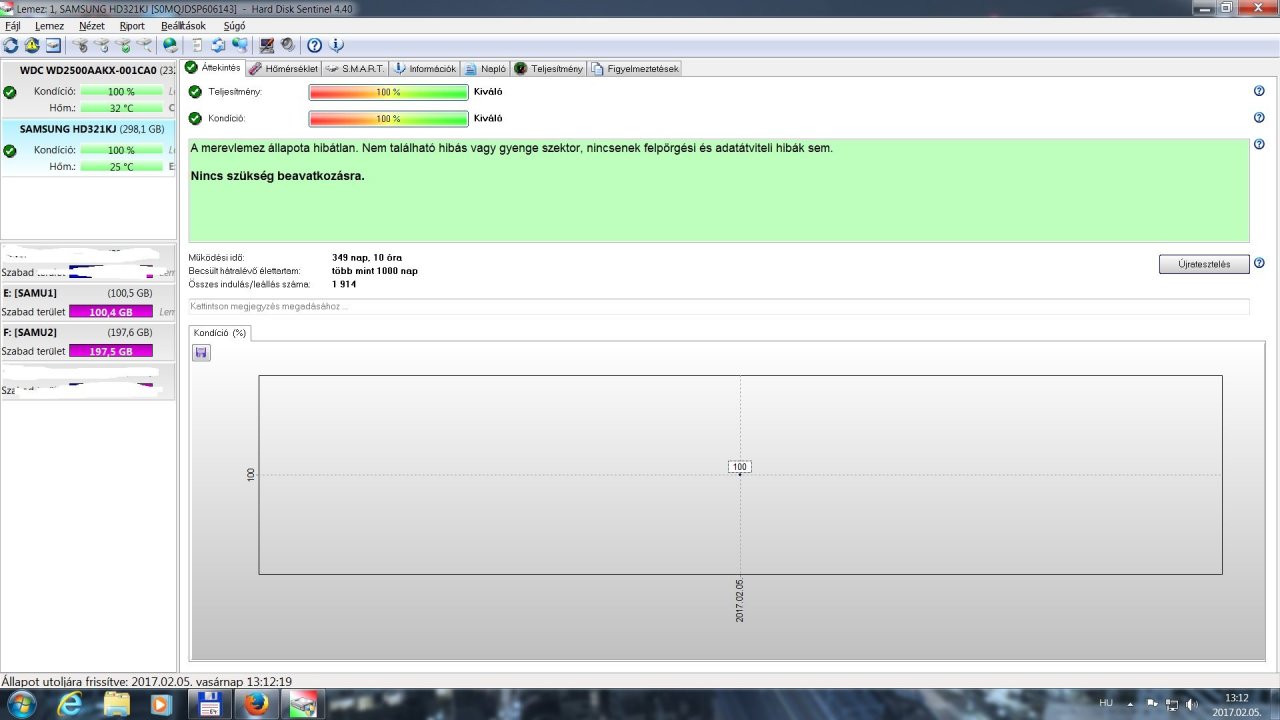
Task: Select the SAMSUNG HD321KJ disk entry
Action: (x=88, y=148)
